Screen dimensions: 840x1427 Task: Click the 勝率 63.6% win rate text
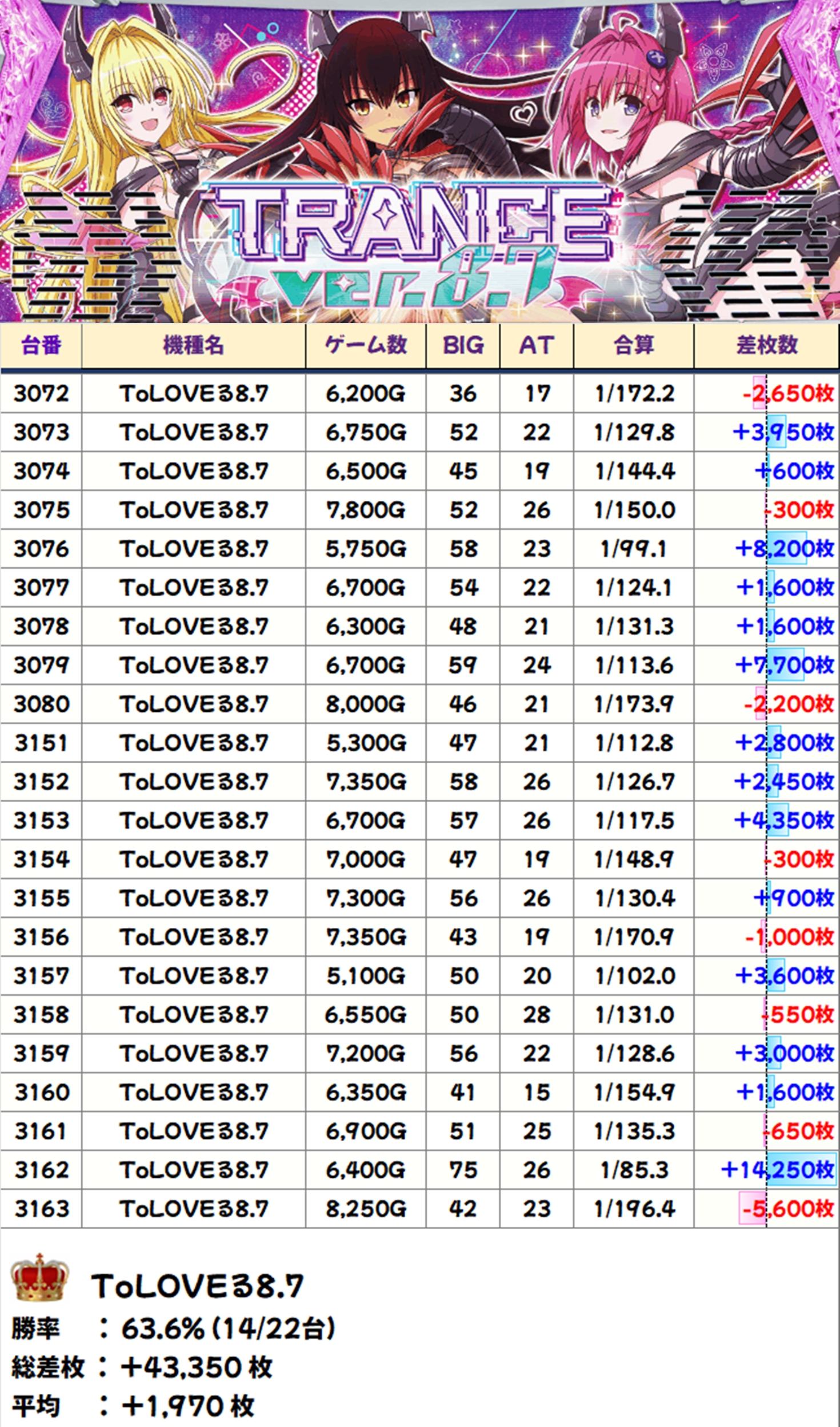pyautogui.click(x=173, y=1328)
